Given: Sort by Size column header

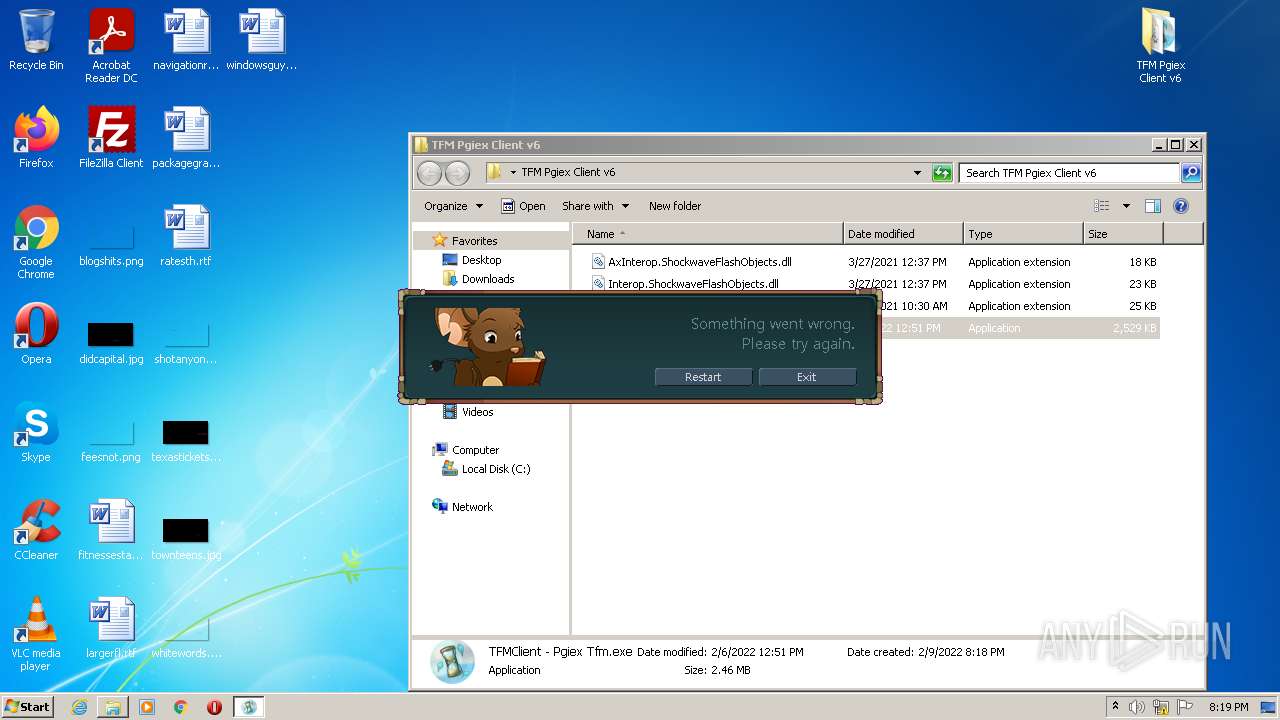Looking at the screenshot, I should click(1123, 234).
